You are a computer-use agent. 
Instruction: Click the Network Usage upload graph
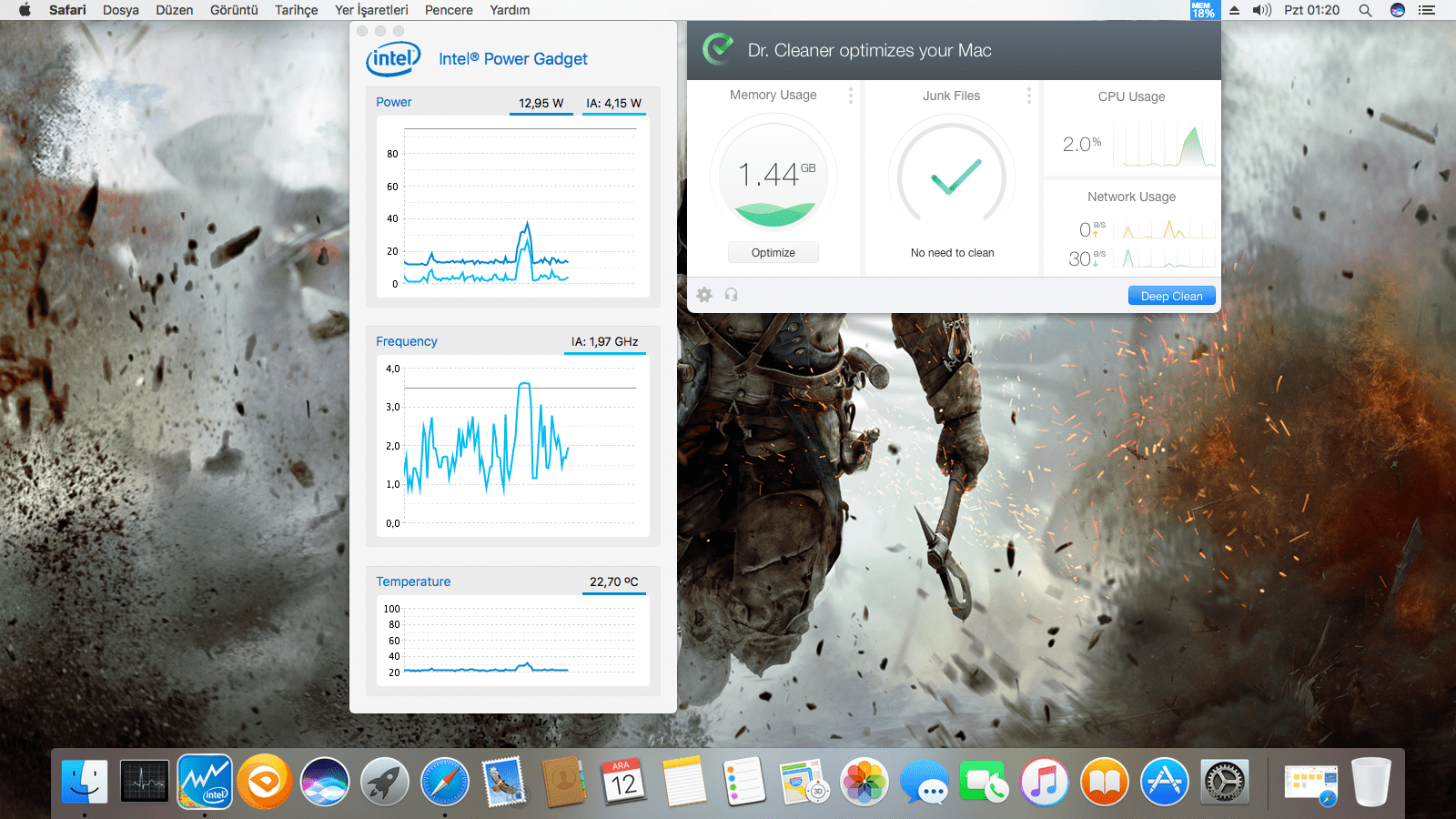(1164, 228)
